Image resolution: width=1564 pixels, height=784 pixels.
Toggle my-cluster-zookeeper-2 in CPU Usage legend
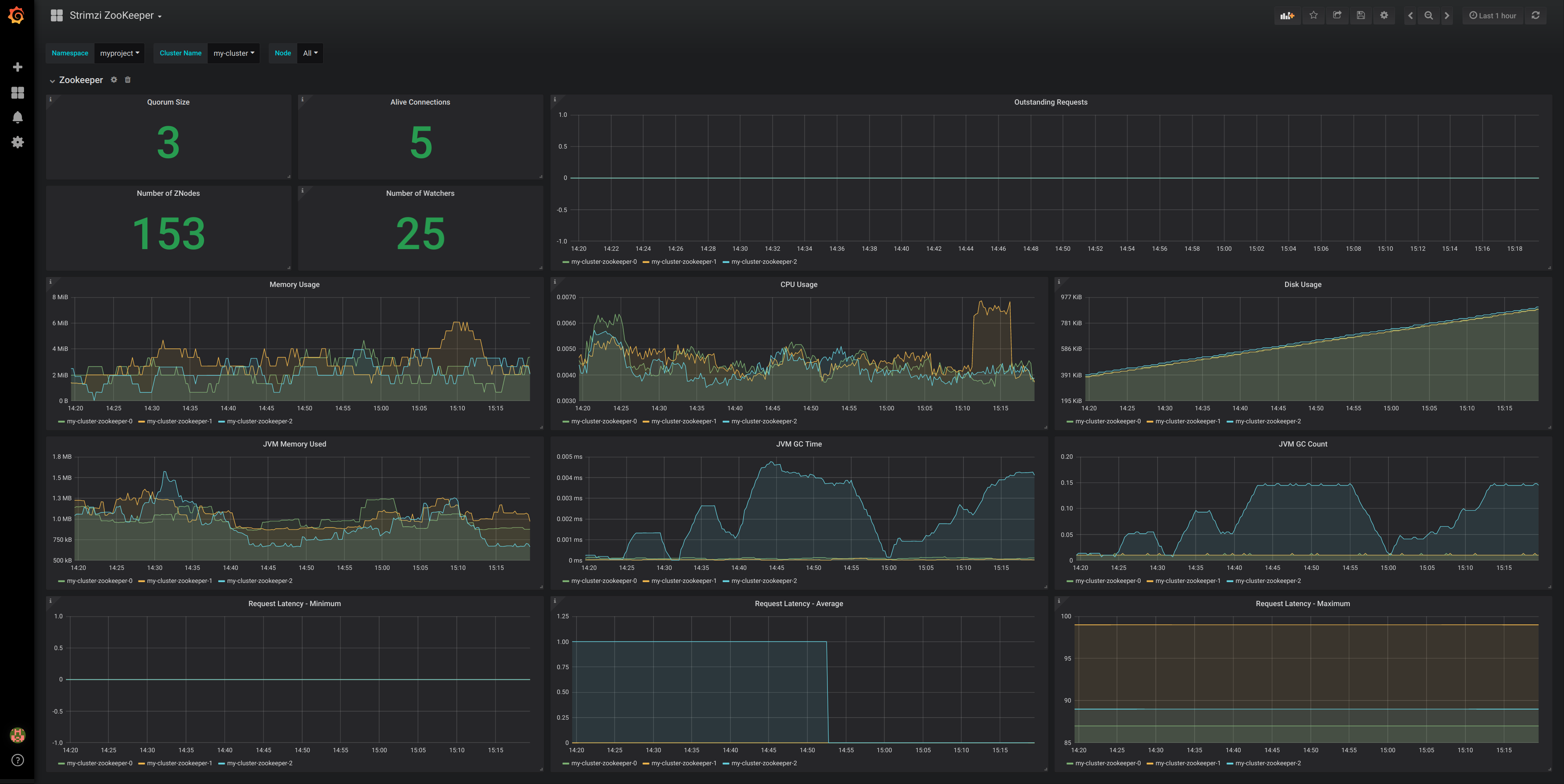[764, 422]
